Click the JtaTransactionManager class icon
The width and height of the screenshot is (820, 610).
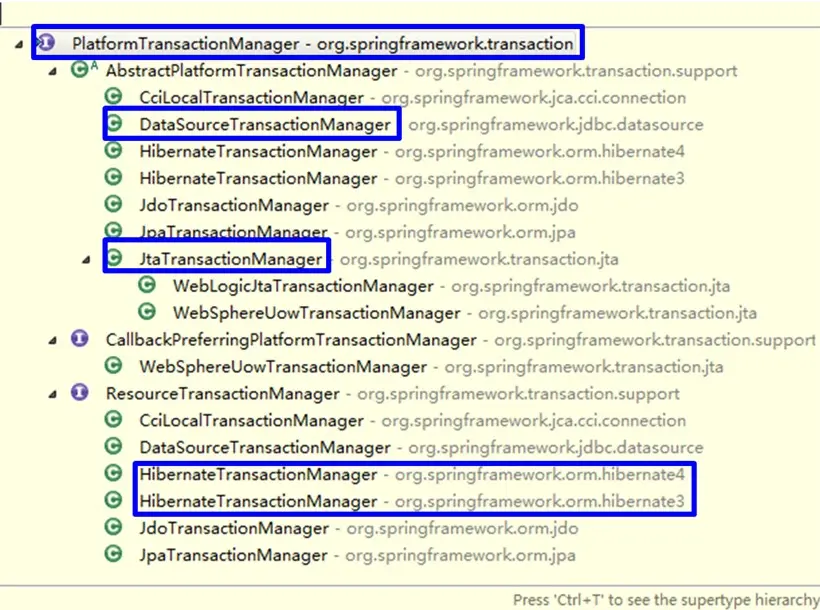113,257
